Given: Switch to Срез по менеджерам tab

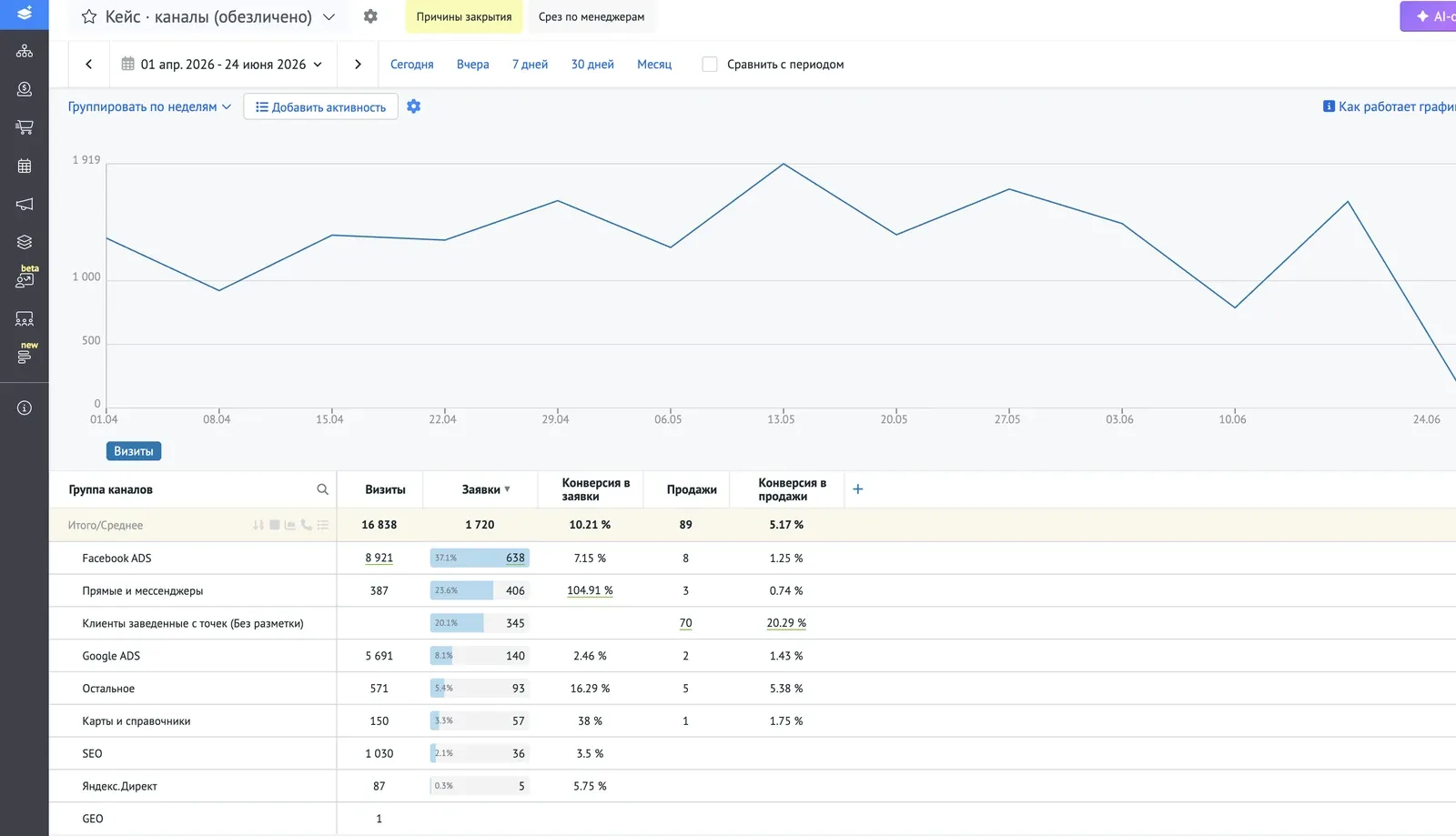Looking at the screenshot, I should 591,16.
